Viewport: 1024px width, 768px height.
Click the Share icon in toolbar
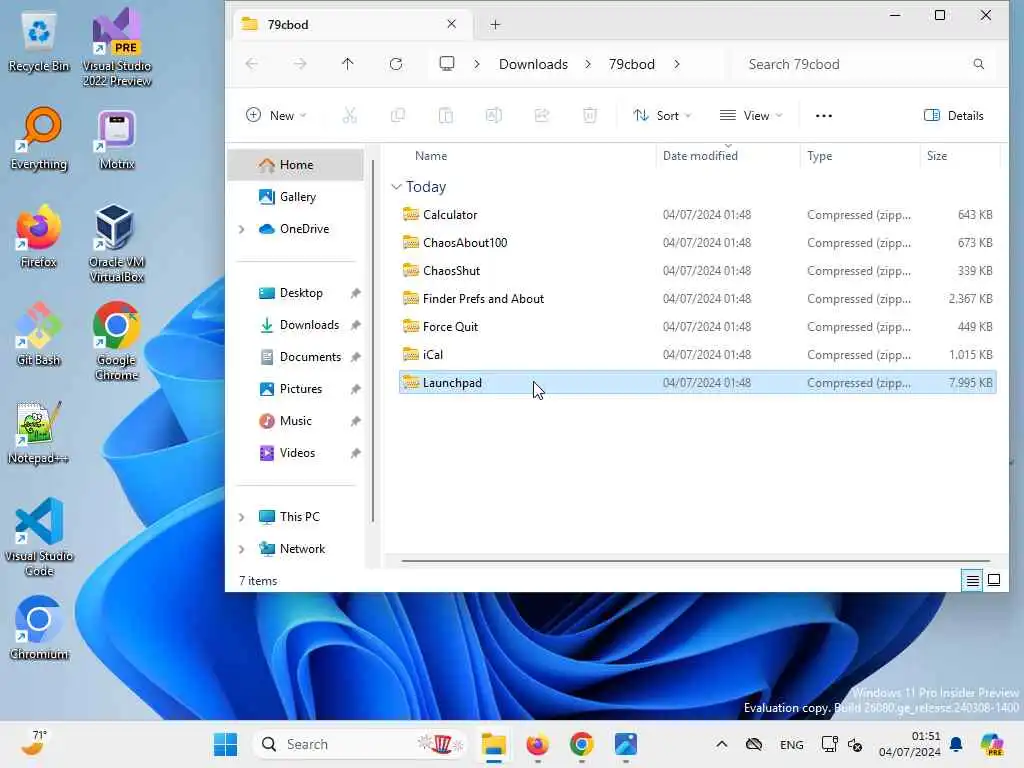coord(541,116)
